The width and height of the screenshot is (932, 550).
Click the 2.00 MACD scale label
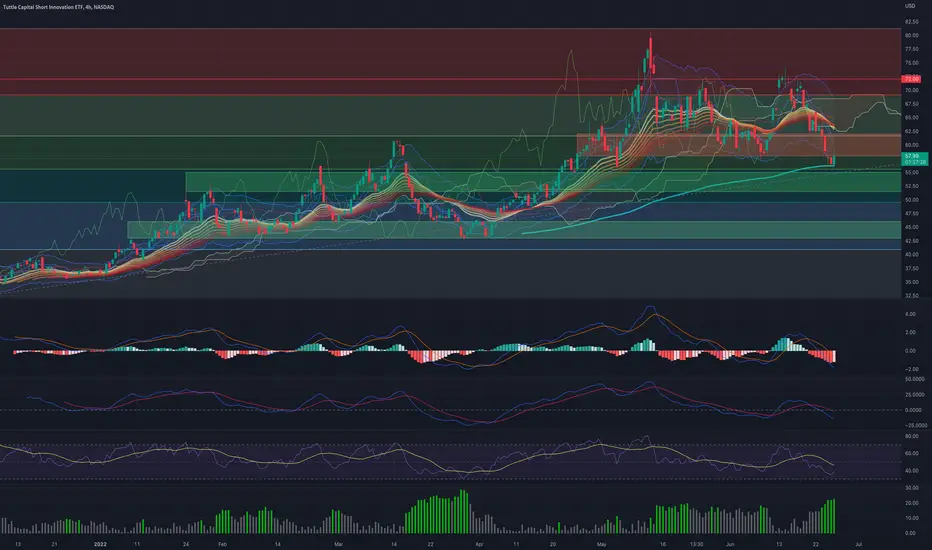click(910, 332)
